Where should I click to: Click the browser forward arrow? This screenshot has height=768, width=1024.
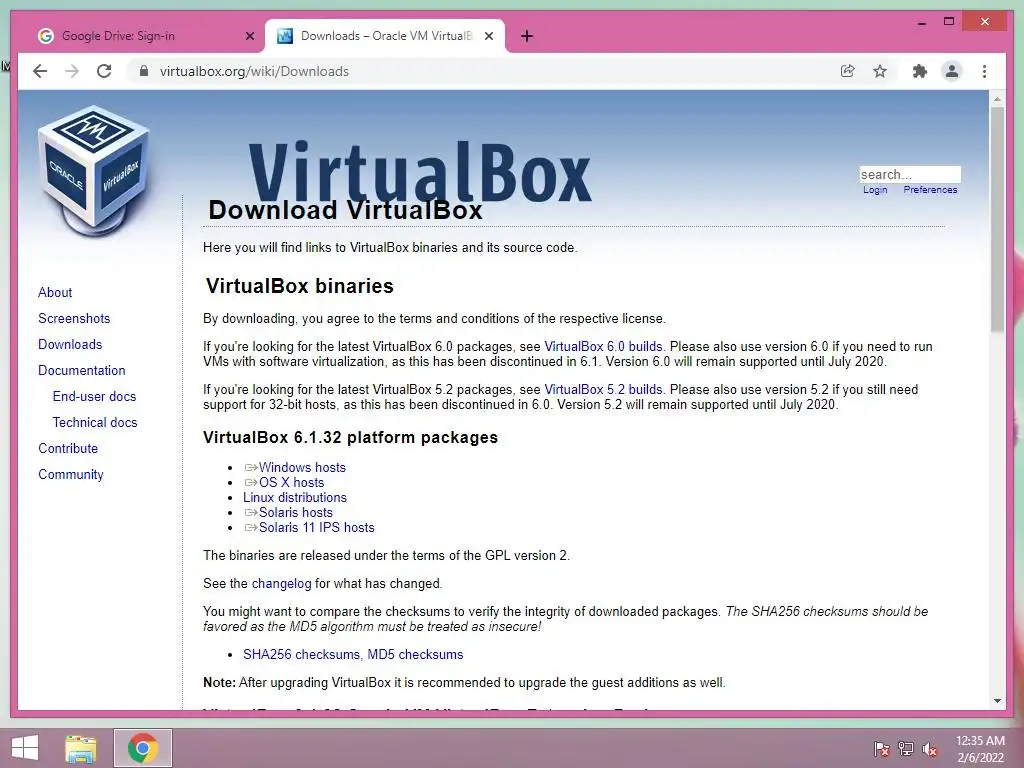coord(72,71)
